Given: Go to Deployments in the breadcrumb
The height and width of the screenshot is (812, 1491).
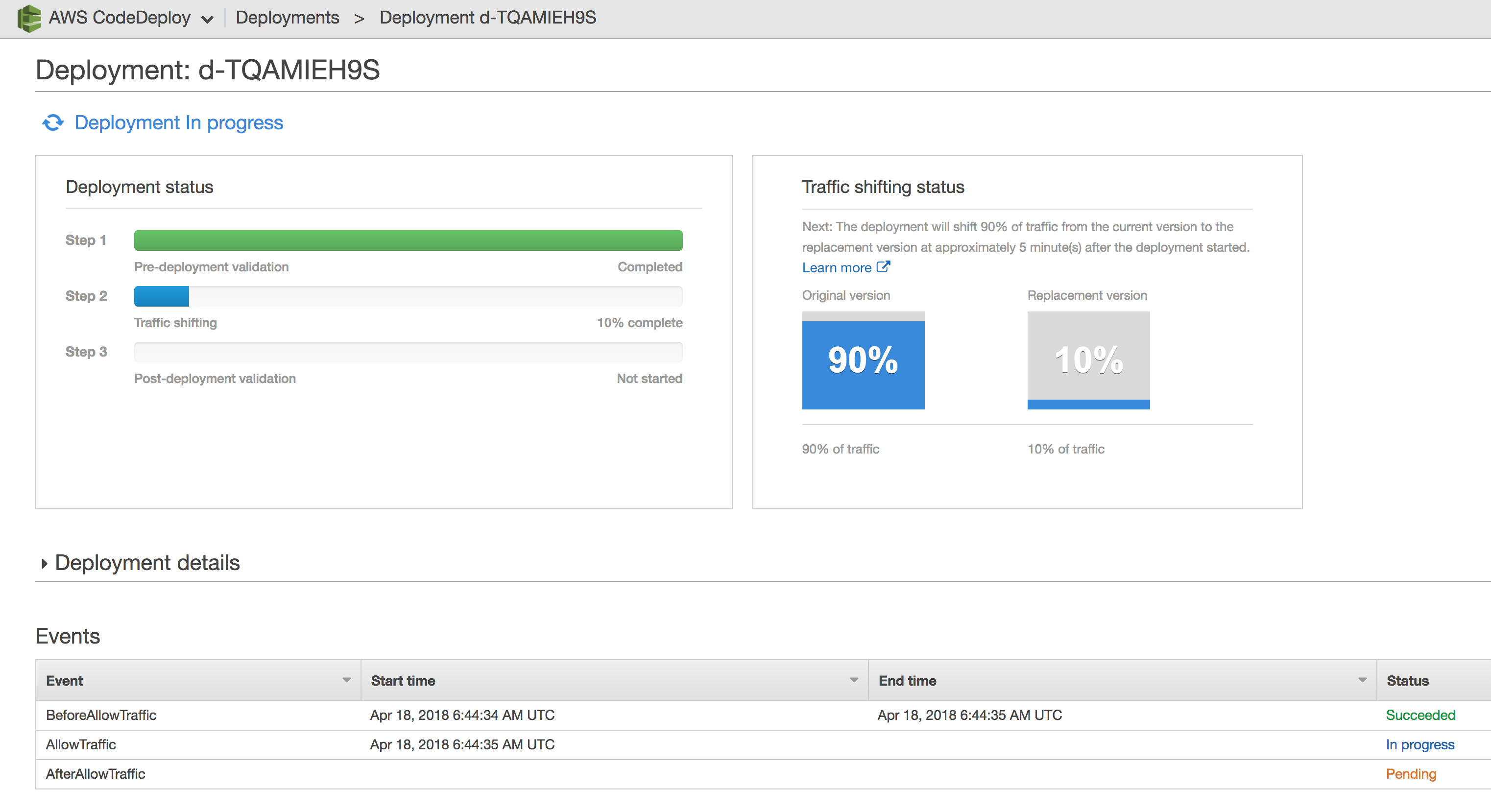Looking at the screenshot, I should (x=287, y=18).
